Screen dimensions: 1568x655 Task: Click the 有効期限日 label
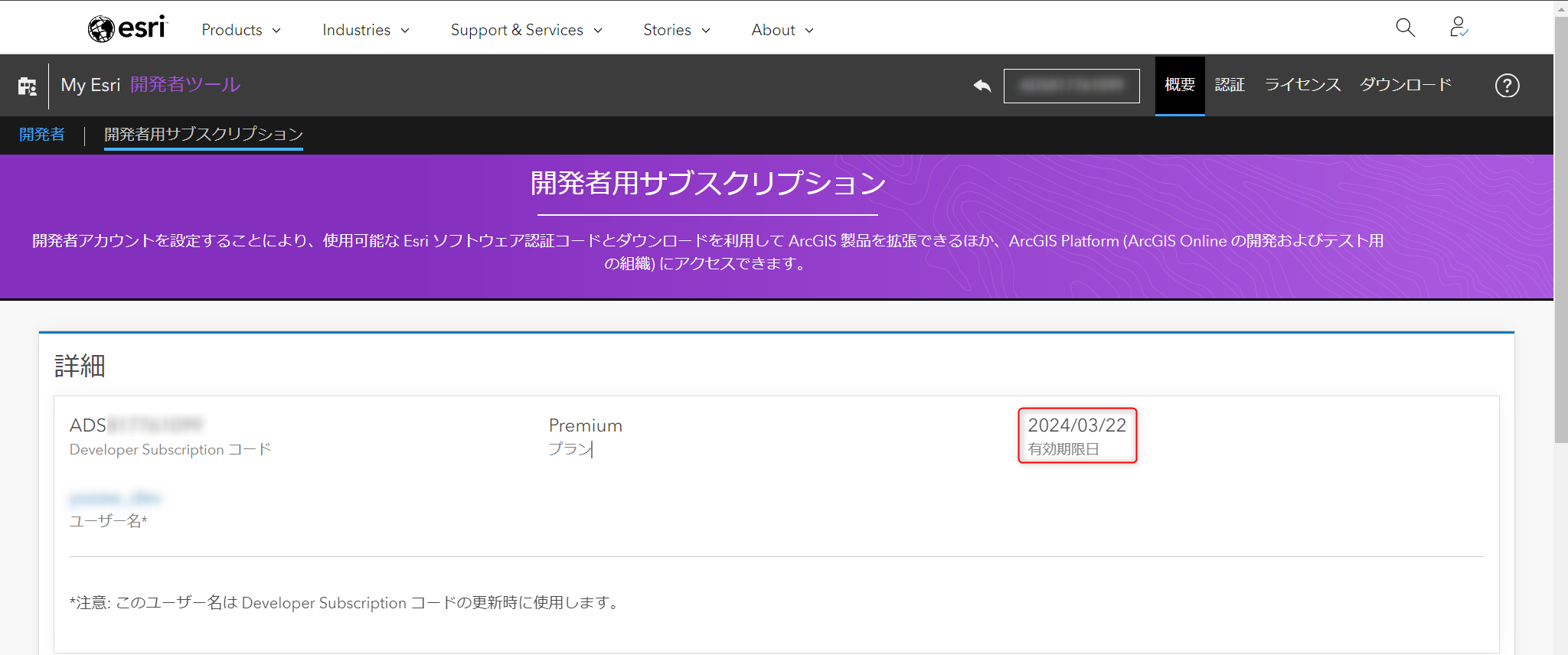(1063, 449)
